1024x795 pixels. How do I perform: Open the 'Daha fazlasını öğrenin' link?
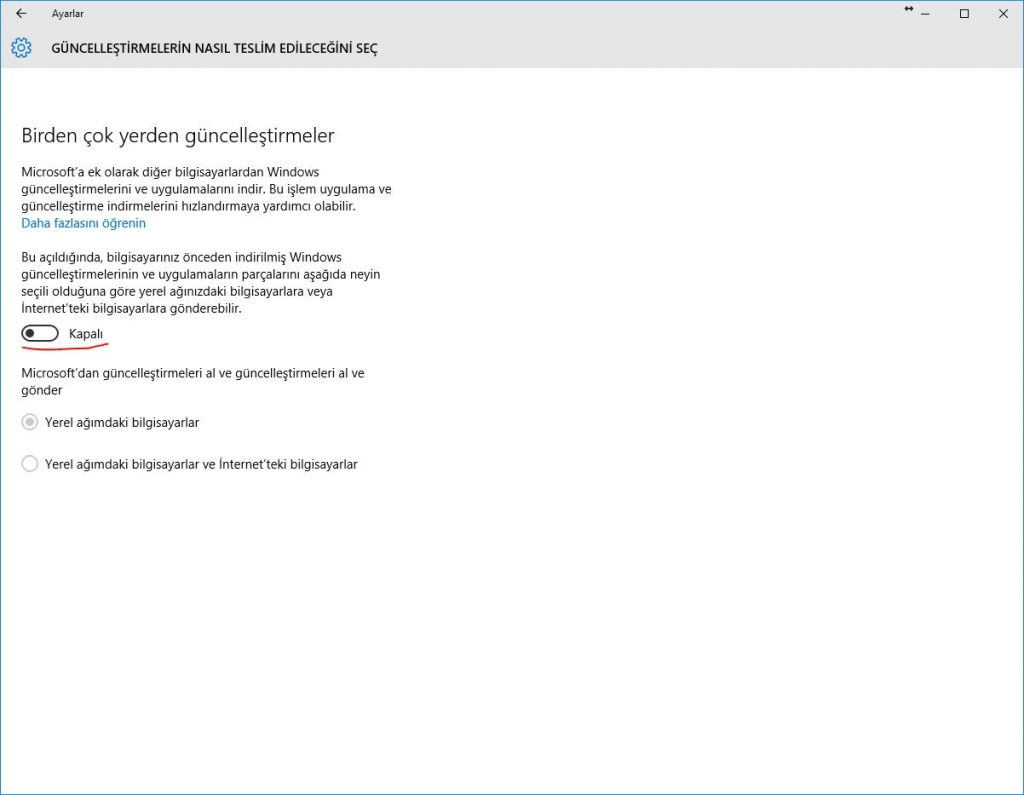click(x=83, y=223)
